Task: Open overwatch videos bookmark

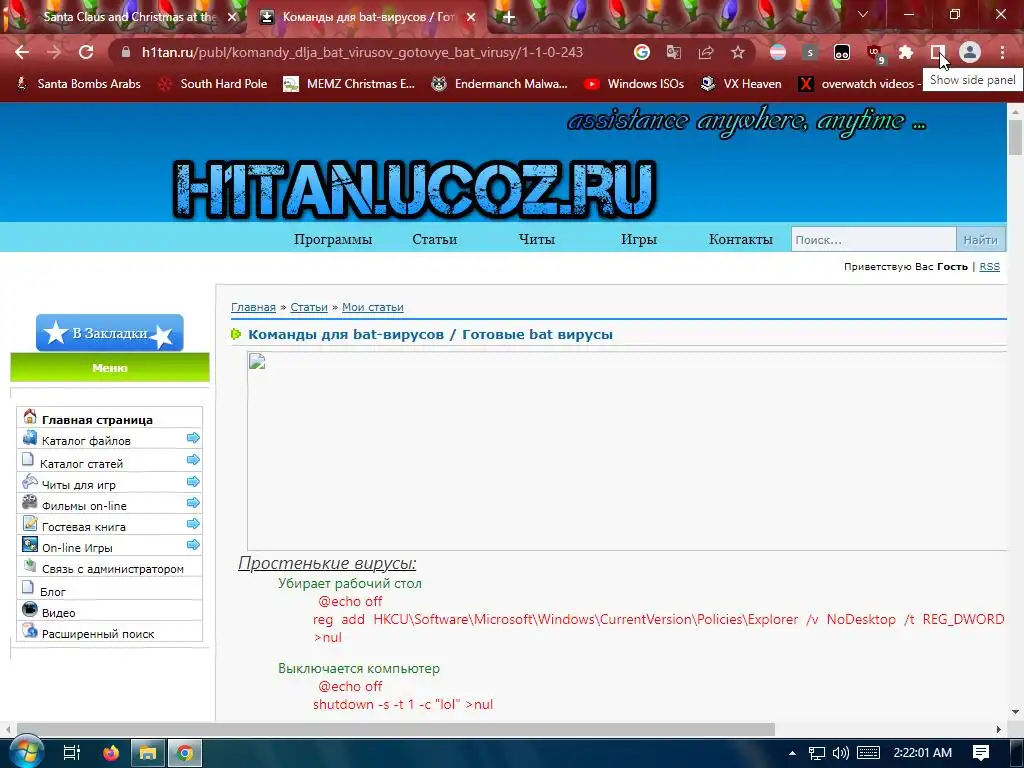Action: tap(859, 84)
